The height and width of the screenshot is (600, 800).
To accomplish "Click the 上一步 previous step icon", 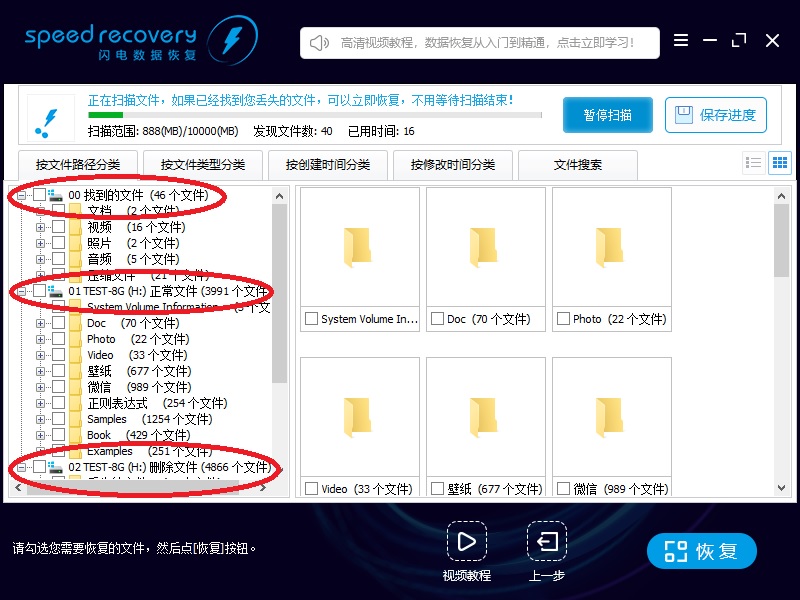I will click(x=546, y=543).
